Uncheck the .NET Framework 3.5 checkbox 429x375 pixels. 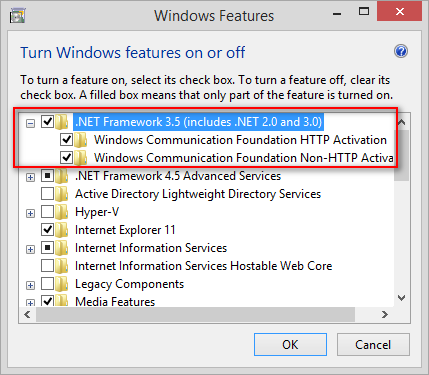47,122
